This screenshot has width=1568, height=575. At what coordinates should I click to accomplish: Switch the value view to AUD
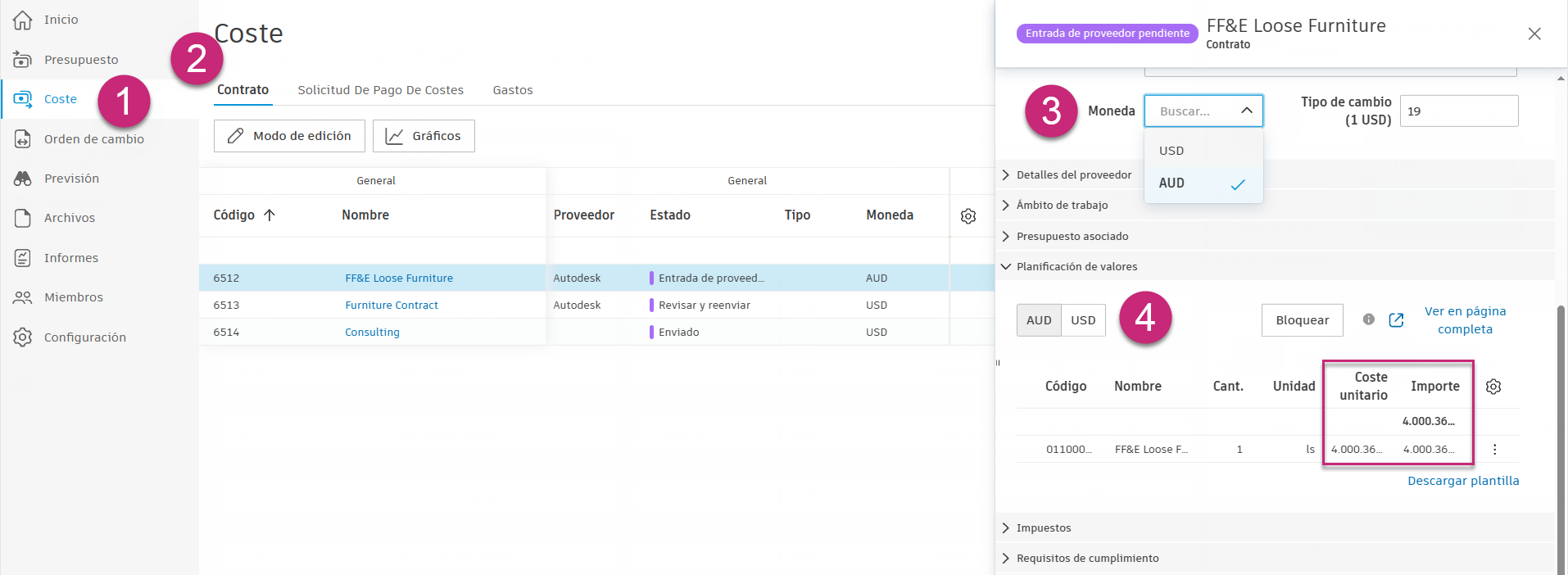(x=1039, y=320)
